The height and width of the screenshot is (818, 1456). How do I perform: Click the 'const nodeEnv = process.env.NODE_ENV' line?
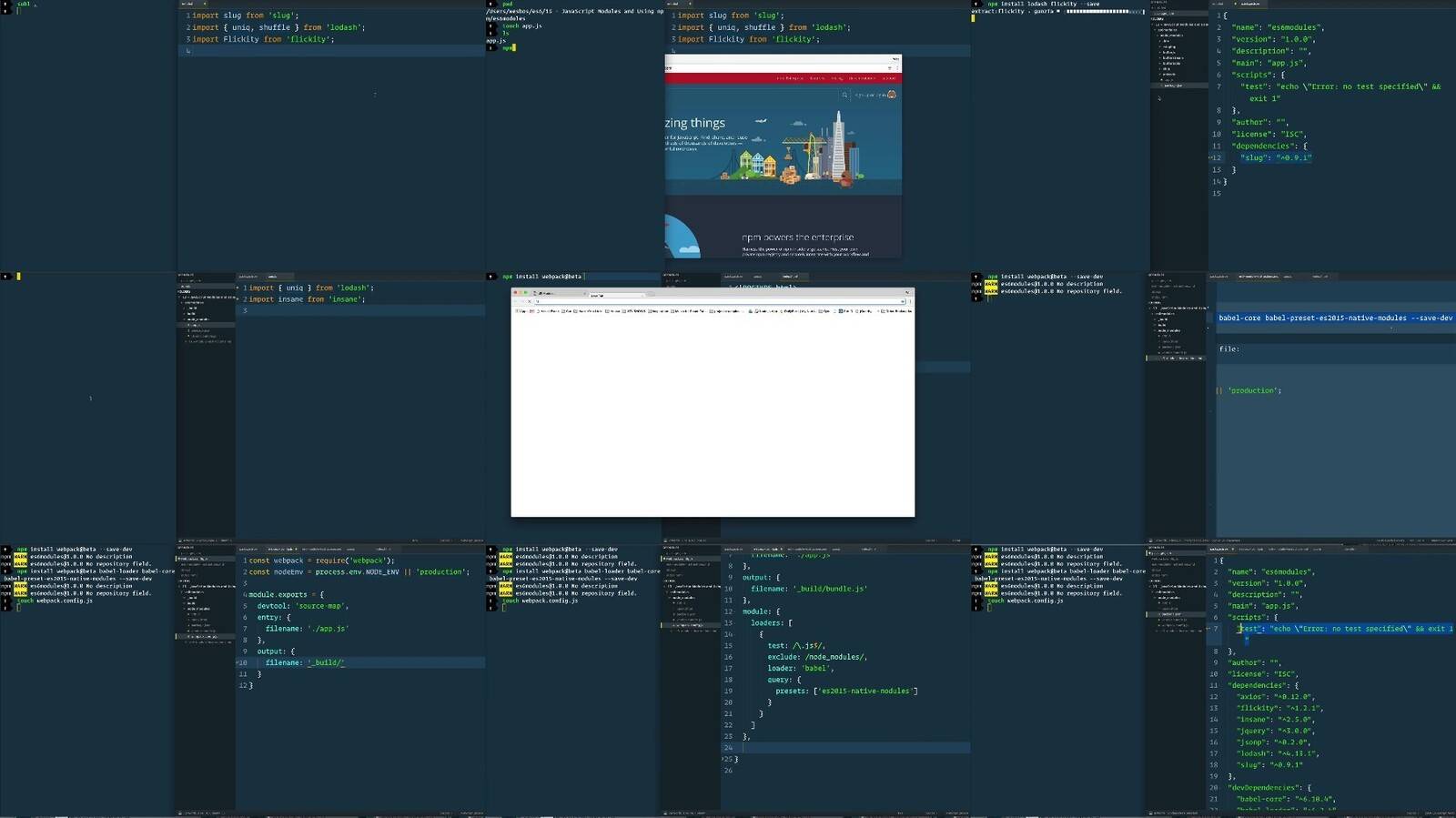359,572
